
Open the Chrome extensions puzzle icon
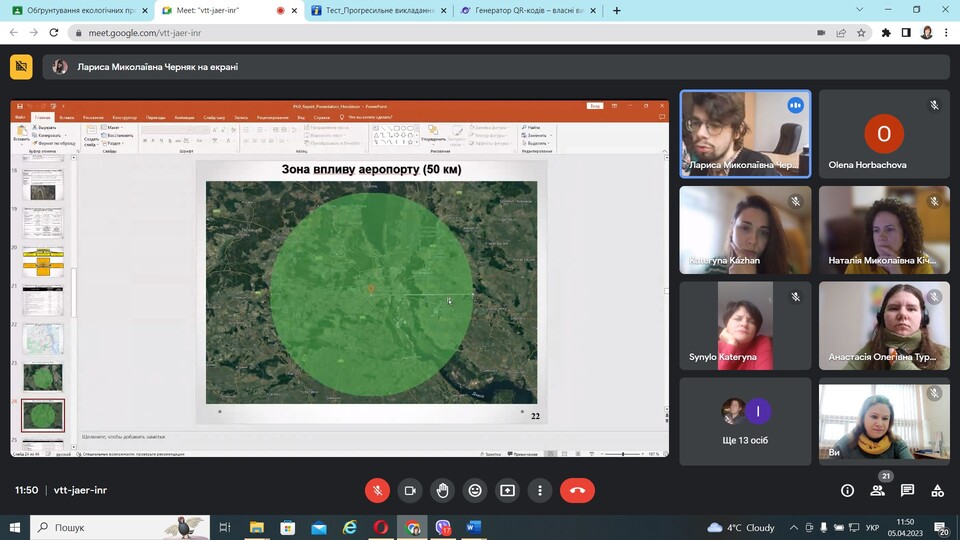pyautogui.click(x=885, y=32)
